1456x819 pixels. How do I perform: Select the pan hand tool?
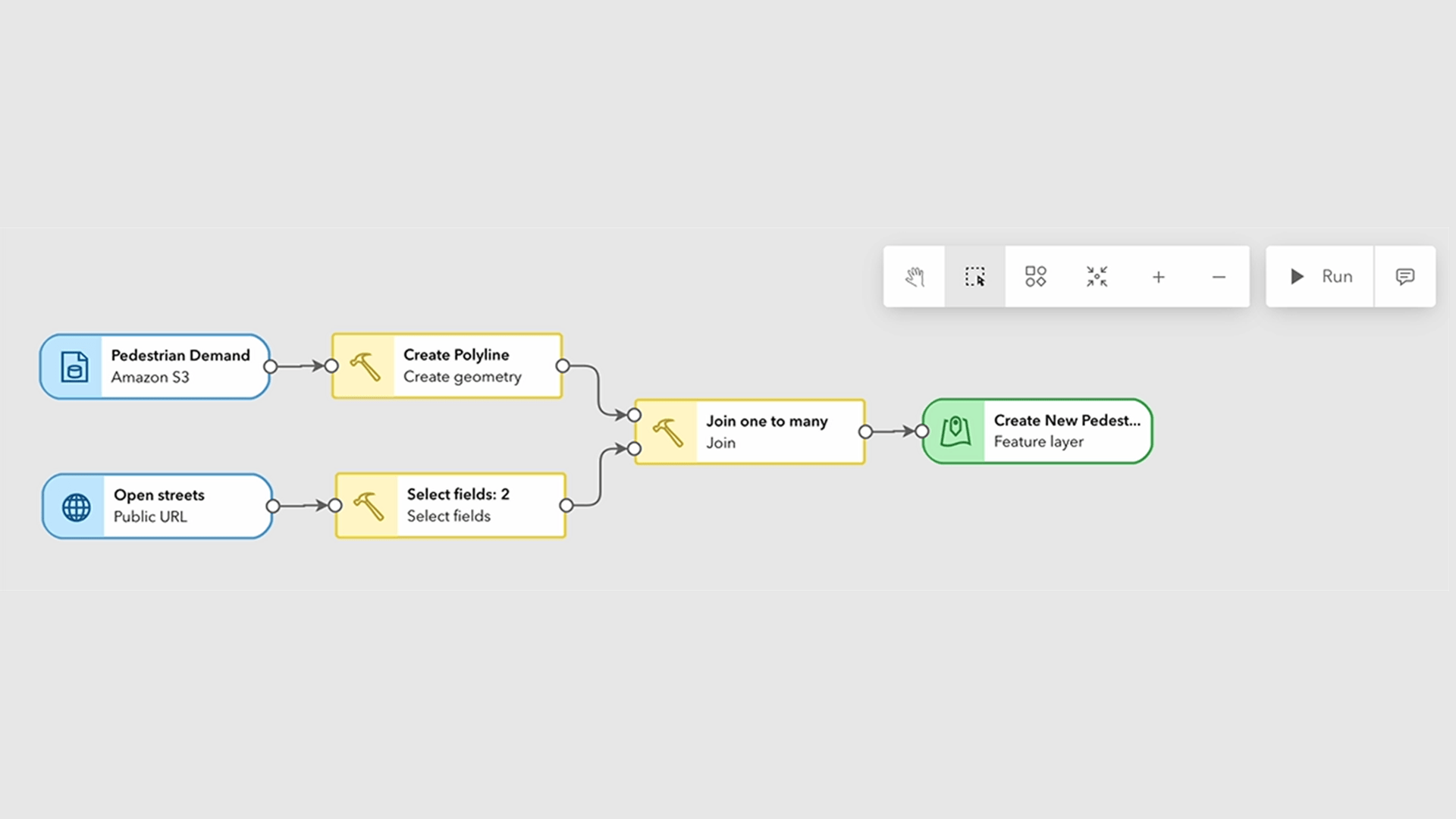915,277
